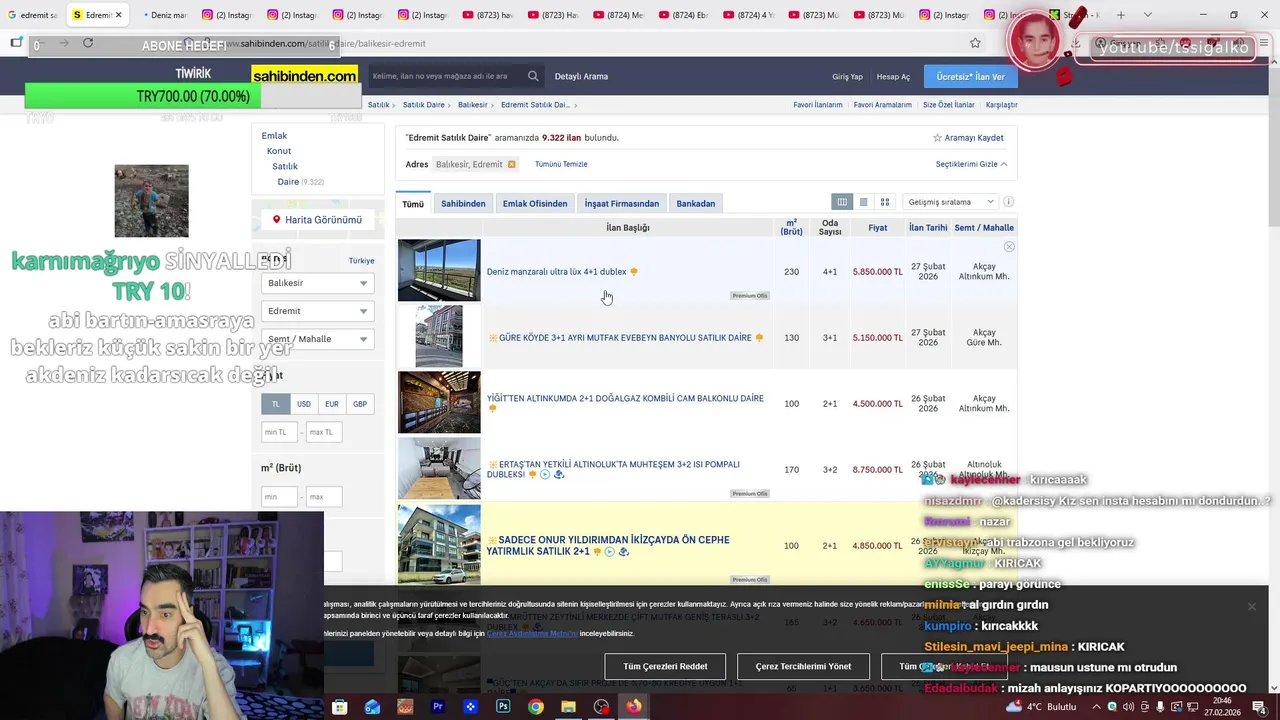Open the GÜRE KÖYDE 3+1 listing thumbnail
Screen dimensions: 1280x720
[x=439, y=337]
